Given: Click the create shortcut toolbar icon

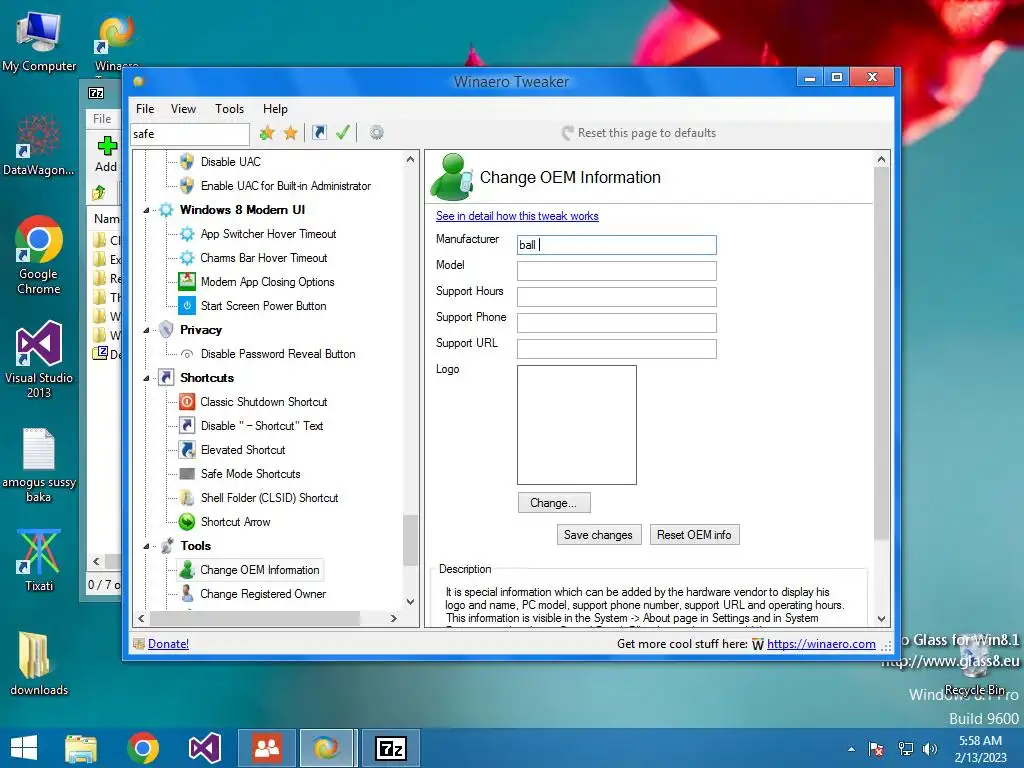Looking at the screenshot, I should [319, 133].
